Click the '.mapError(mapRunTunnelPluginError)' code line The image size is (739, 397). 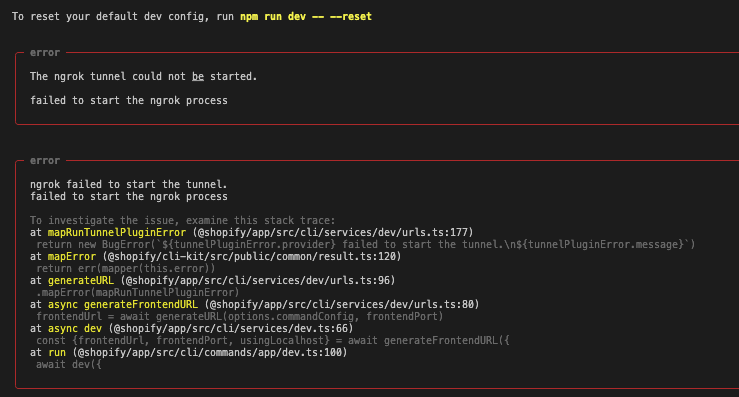click(138, 293)
